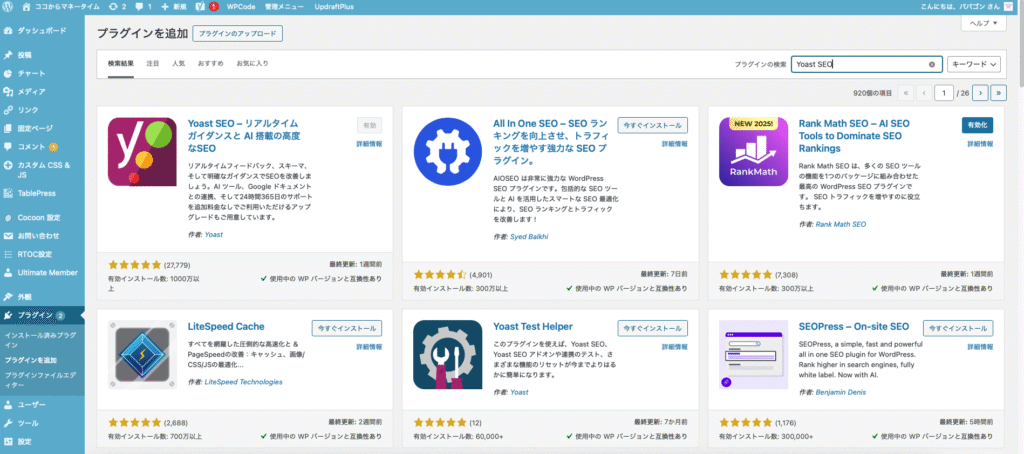Clear the plugin search text
Viewport: 1024px width, 454px height.
[x=931, y=65]
